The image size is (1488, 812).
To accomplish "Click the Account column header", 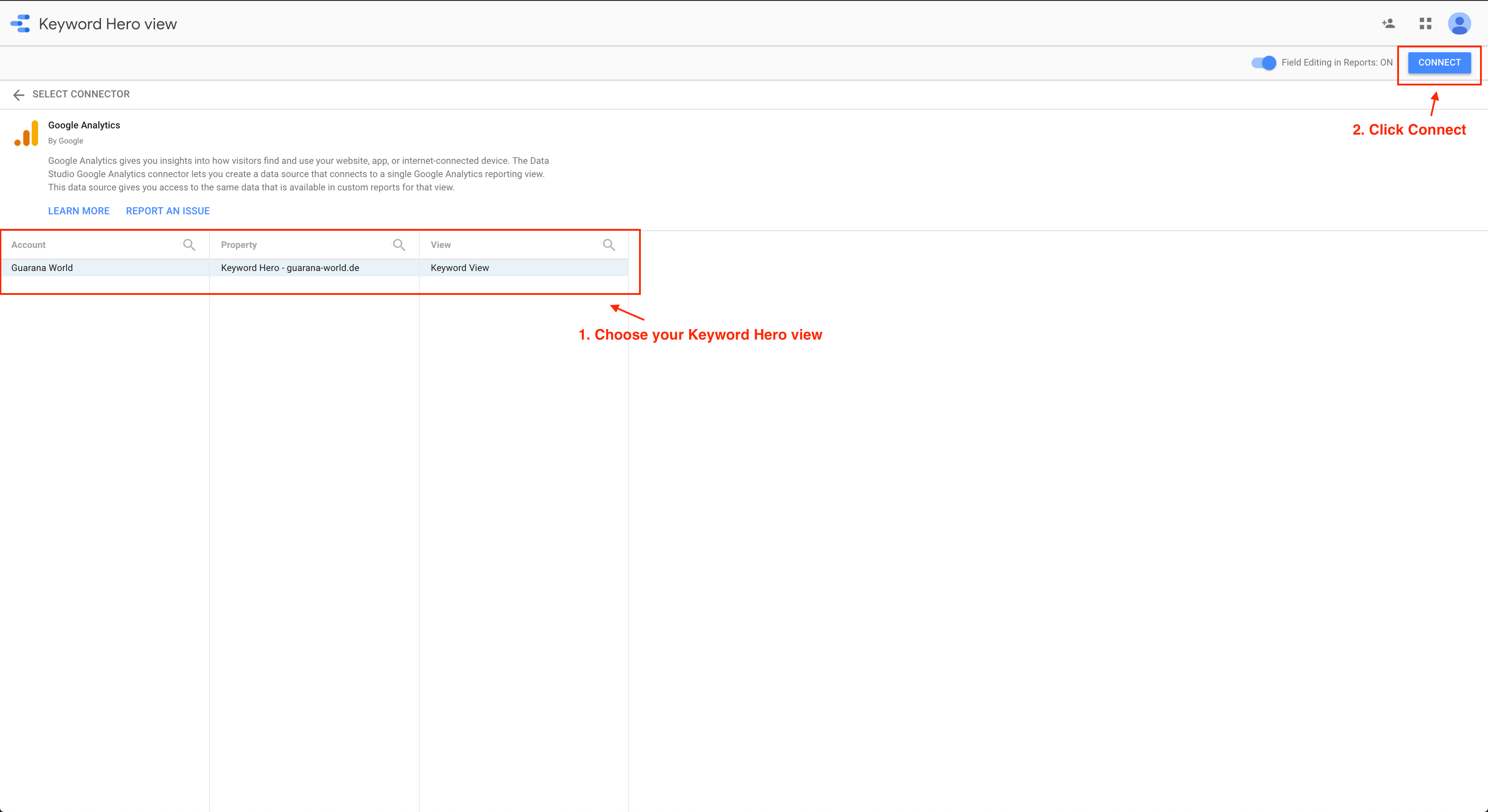I will [28, 245].
